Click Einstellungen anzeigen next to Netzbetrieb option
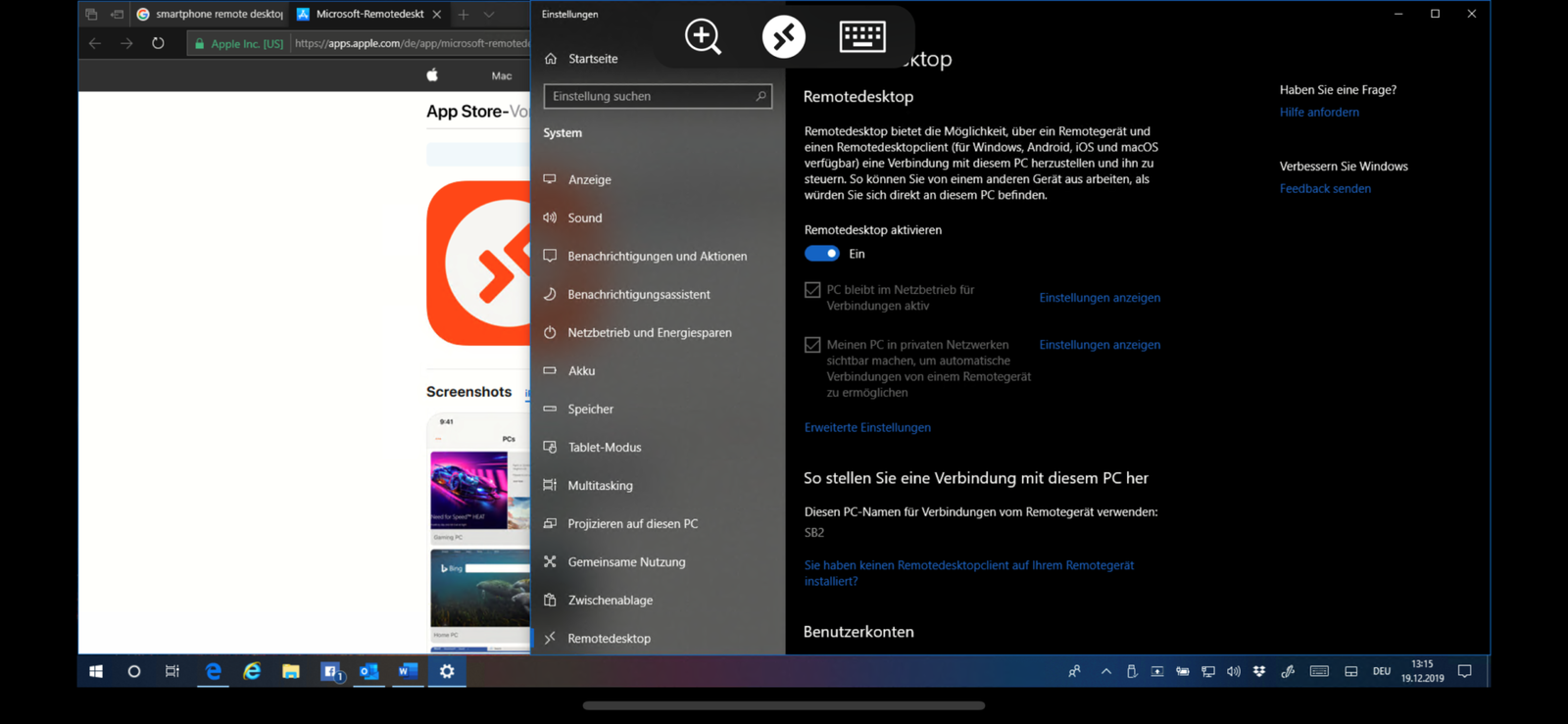The image size is (1568, 724). (1100, 298)
